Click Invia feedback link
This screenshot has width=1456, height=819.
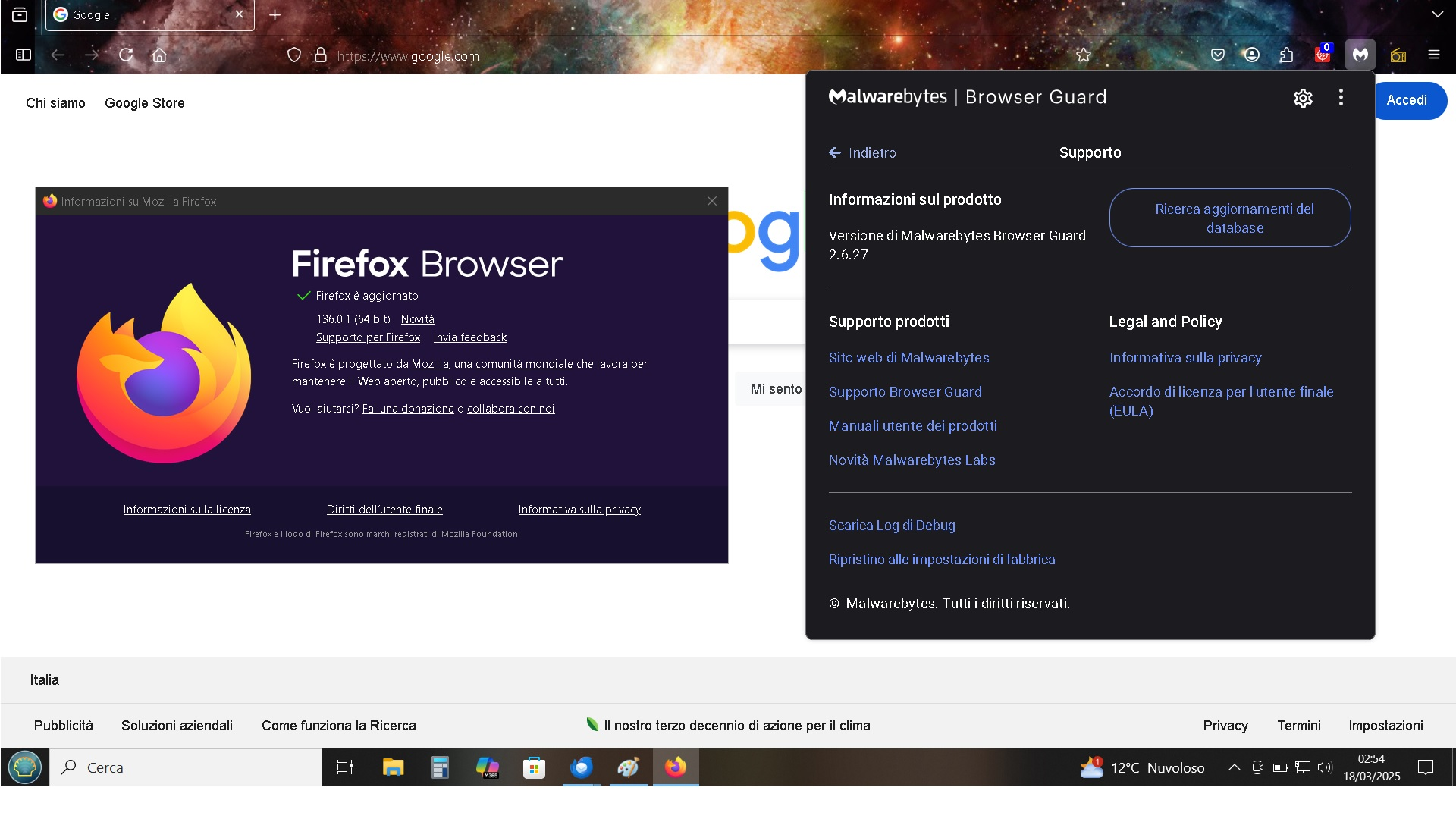coord(469,337)
